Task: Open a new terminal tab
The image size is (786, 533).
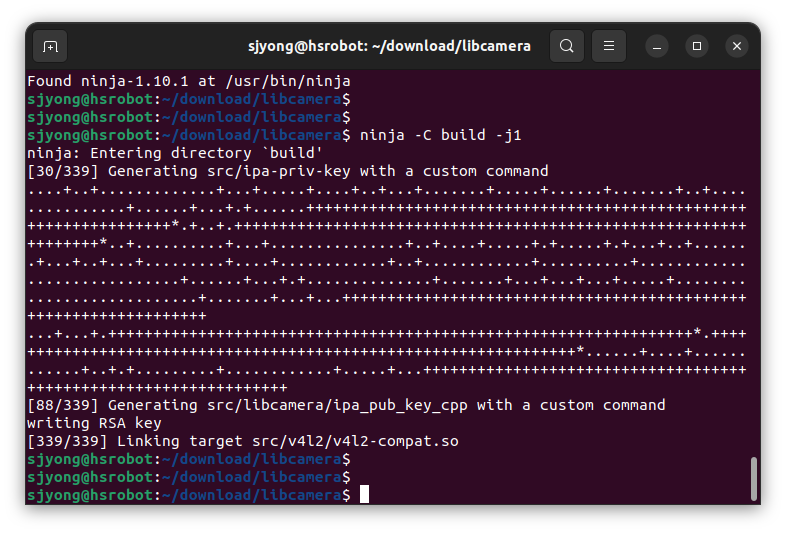Action: coord(50,47)
